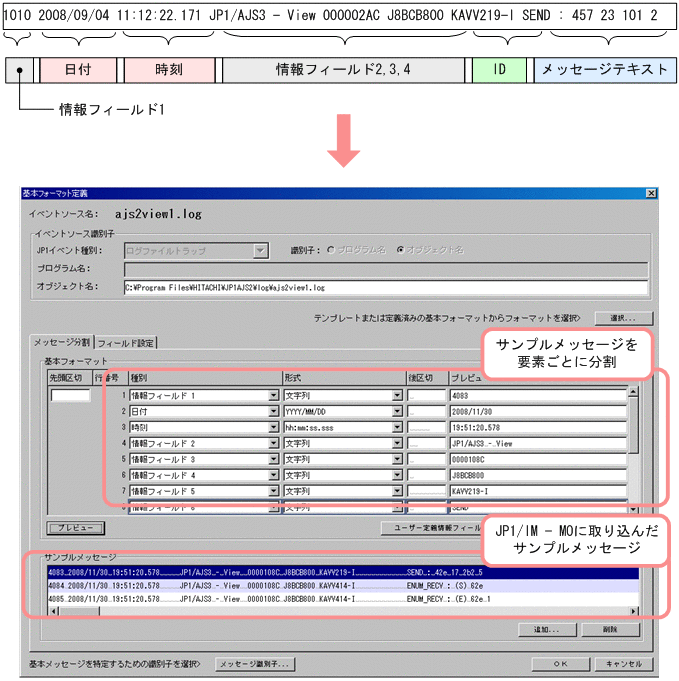This screenshot has height=681, width=679.
Task: Click the preview value 19:51:20.578
Action: (538, 427)
